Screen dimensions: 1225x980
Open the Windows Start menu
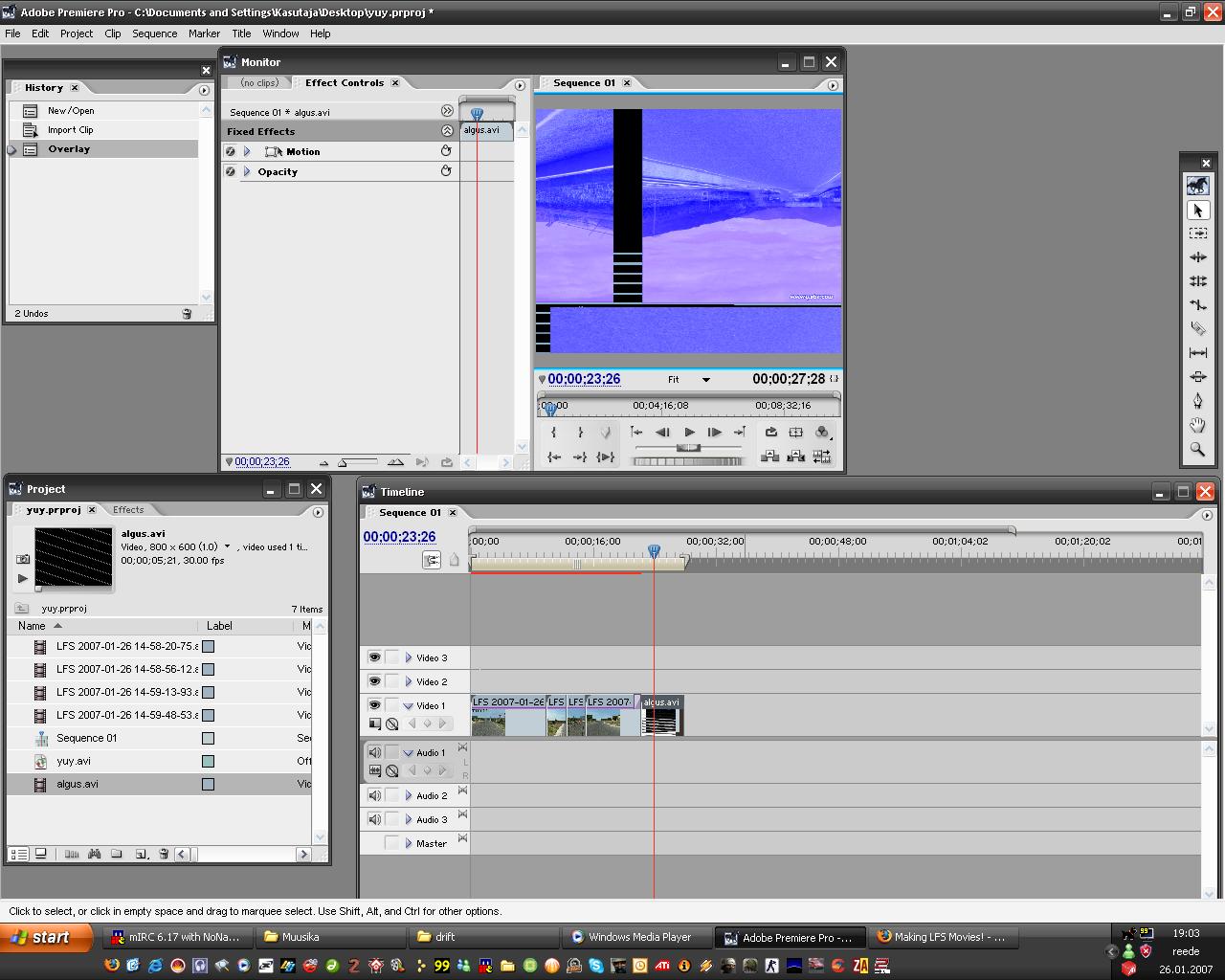(47, 938)
